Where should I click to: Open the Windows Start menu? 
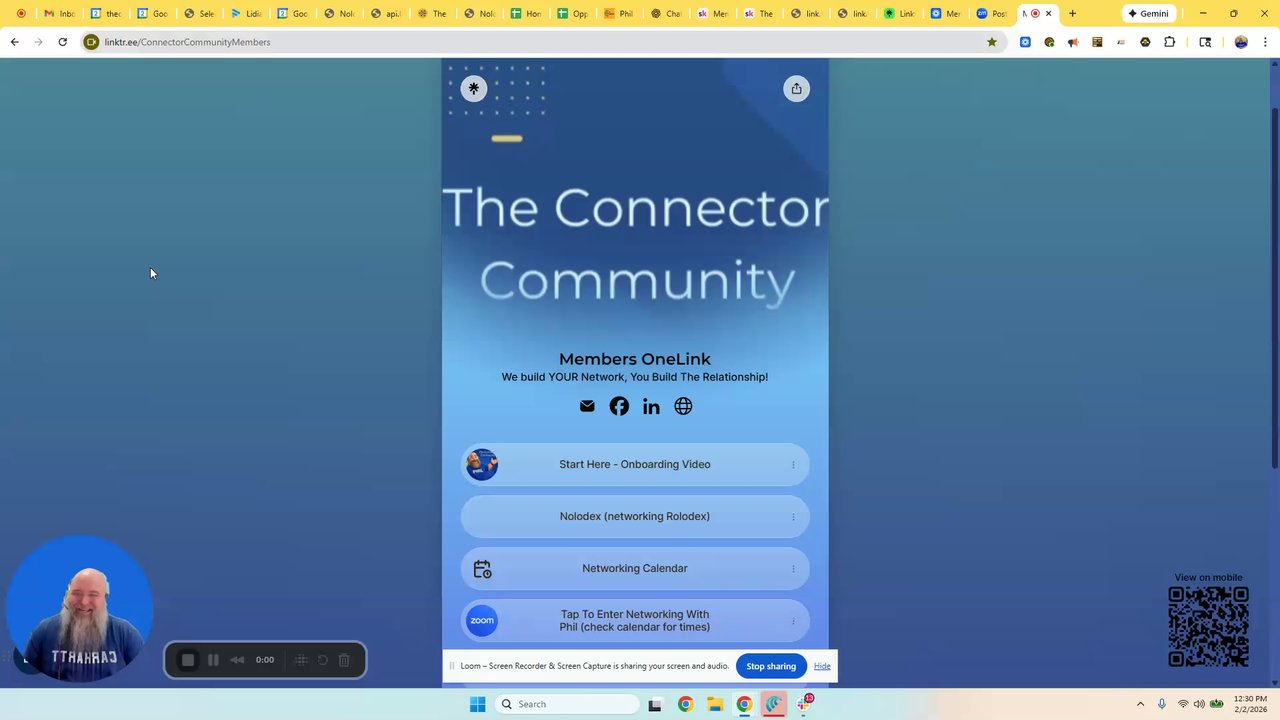click(477, 704)
